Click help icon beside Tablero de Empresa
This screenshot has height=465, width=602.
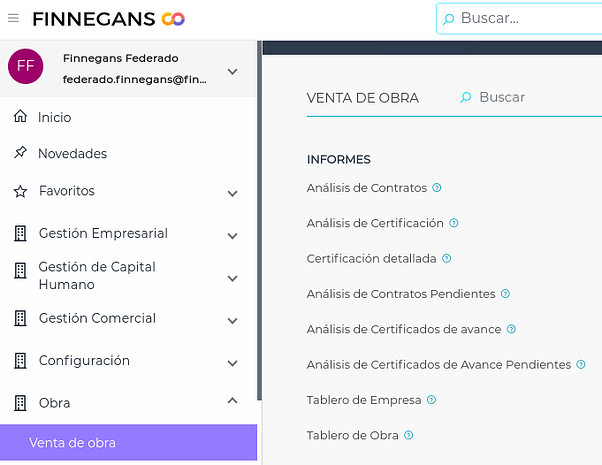click(x=431, y=400)
